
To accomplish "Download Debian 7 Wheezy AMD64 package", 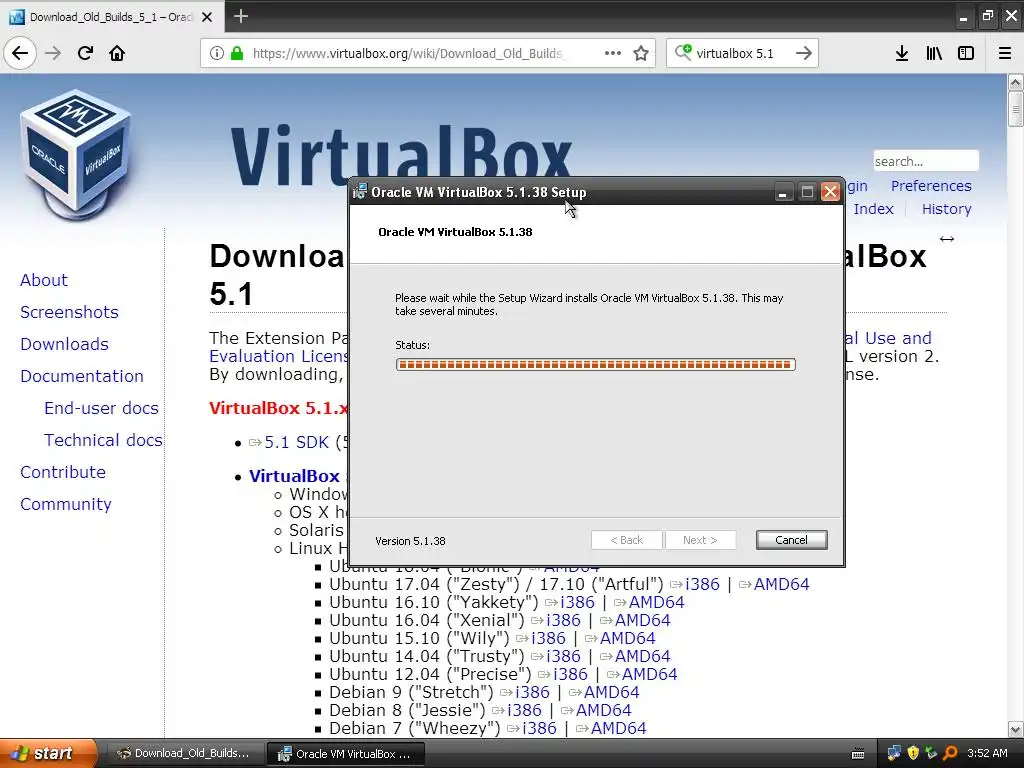I will (x=611, y=728).
